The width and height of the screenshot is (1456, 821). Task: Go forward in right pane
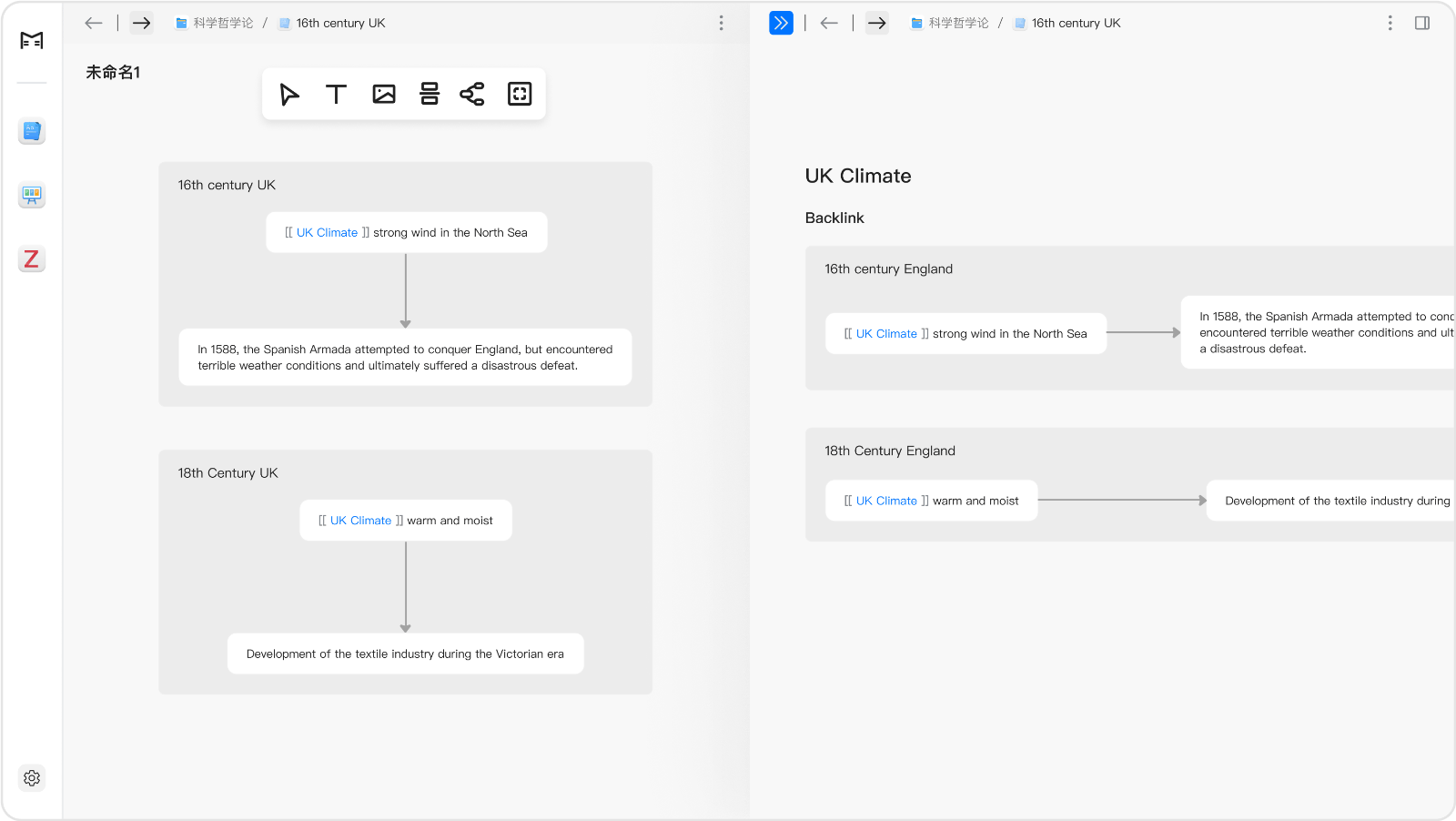[x=877, y=24]
